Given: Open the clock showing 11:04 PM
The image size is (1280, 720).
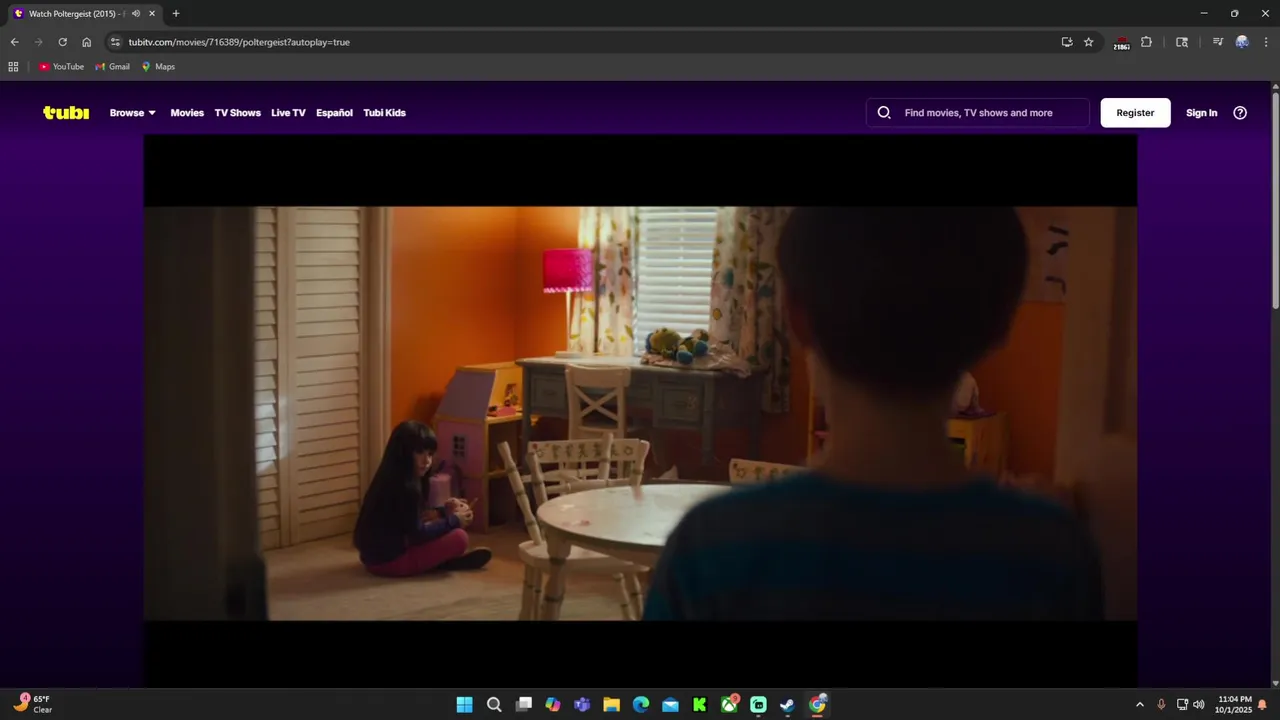Looking at the screenshot, I should coord(1234,705).
